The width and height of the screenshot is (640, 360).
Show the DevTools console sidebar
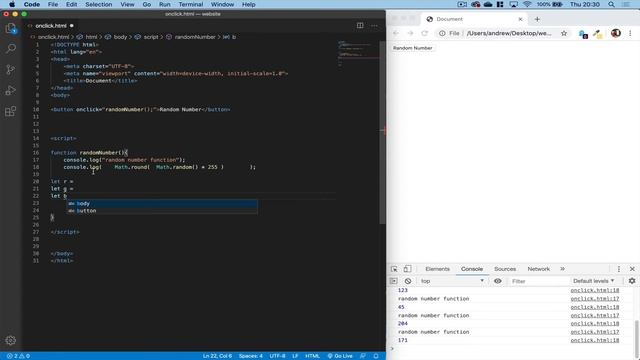point(393,281)
